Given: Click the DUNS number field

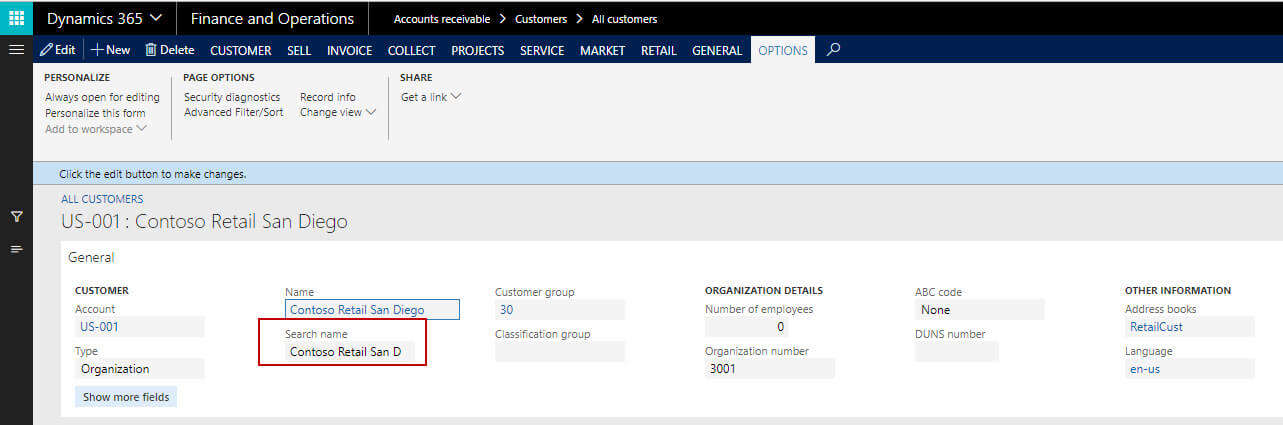Looking at the screenshot, I should tap(957, 351).
